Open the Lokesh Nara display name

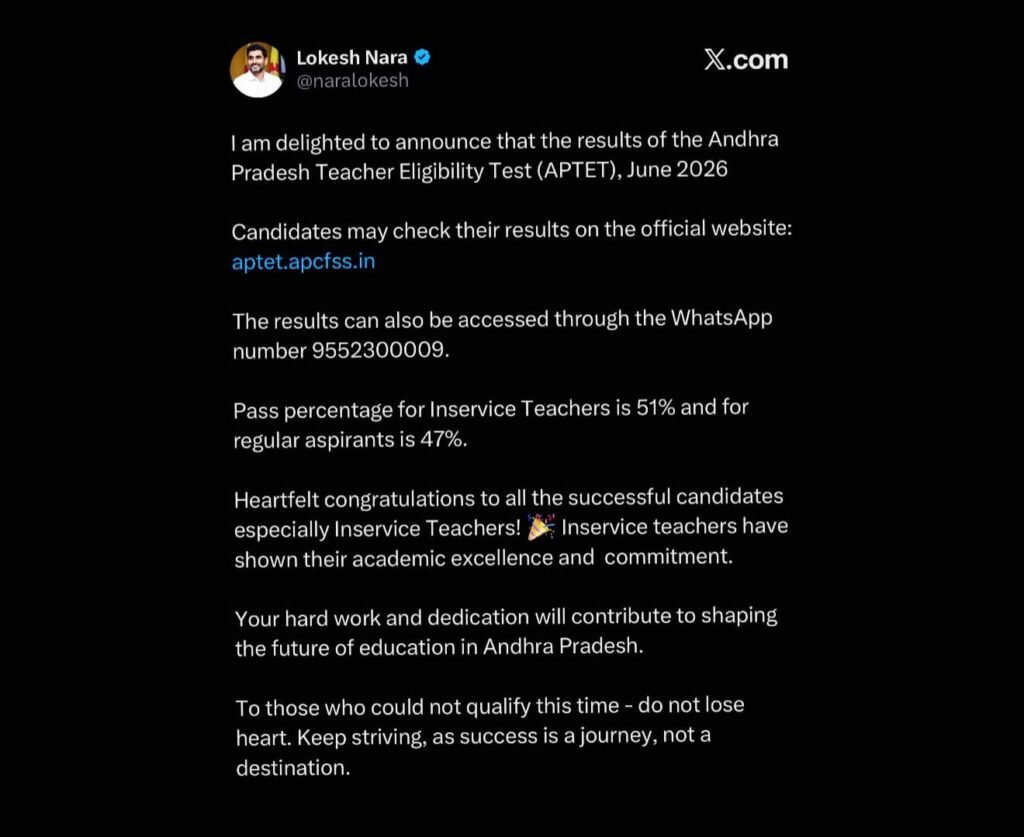click(x=352, y=57)
